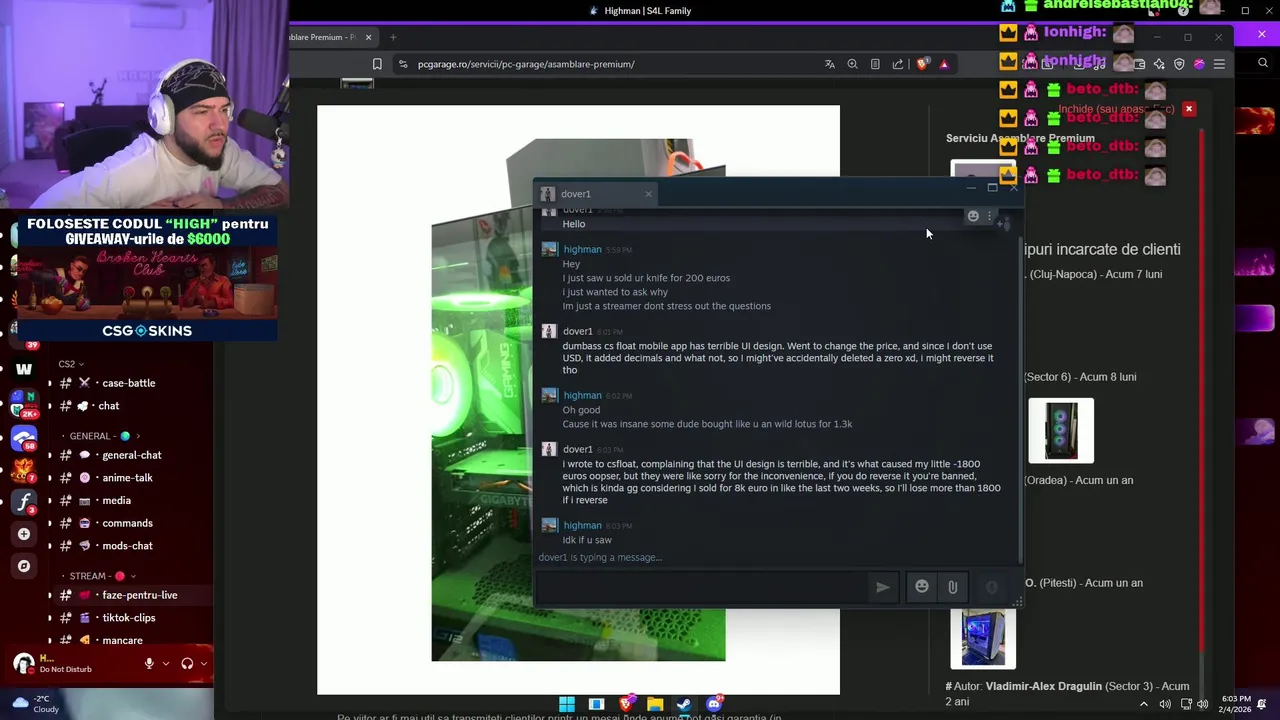This screenshot has width=1280, height=720.
Task: Open File Explorer from taskbar
Action: [x=655, y=704]
